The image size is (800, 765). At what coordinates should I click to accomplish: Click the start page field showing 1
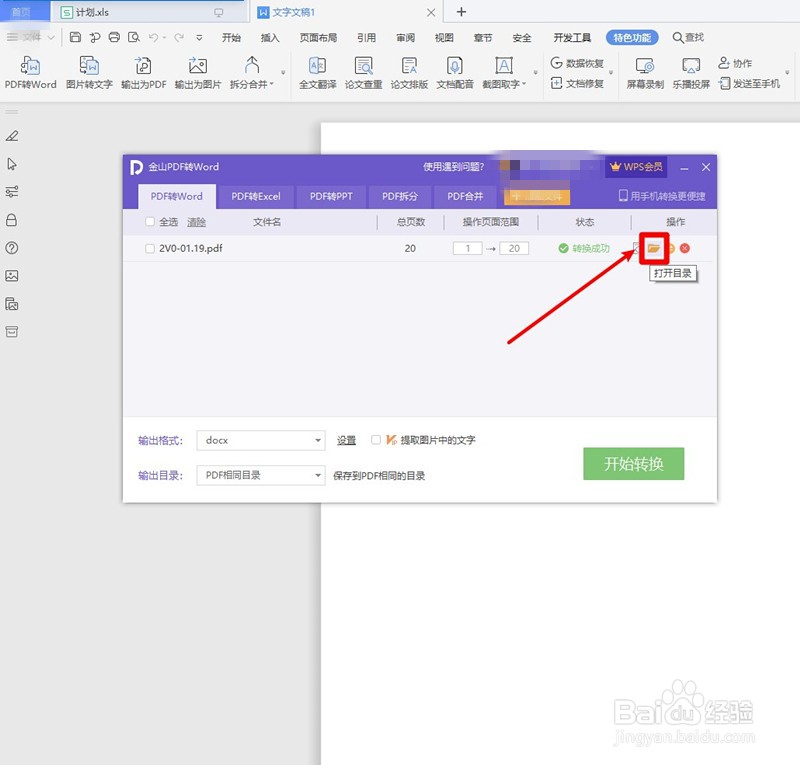(467, 249)
